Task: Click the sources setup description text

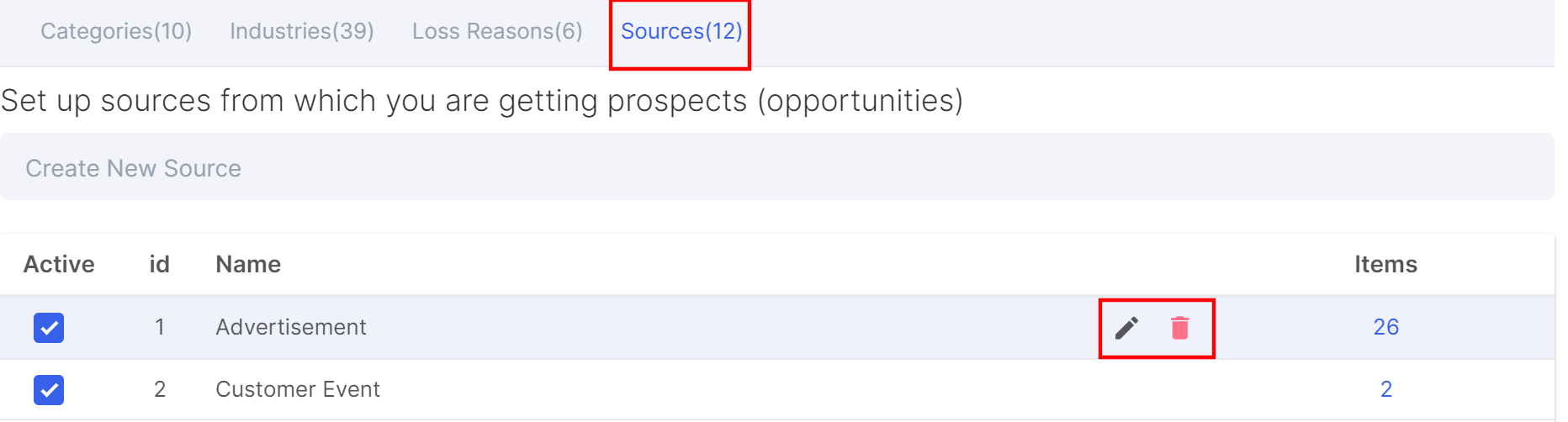Action: [482, 101]
